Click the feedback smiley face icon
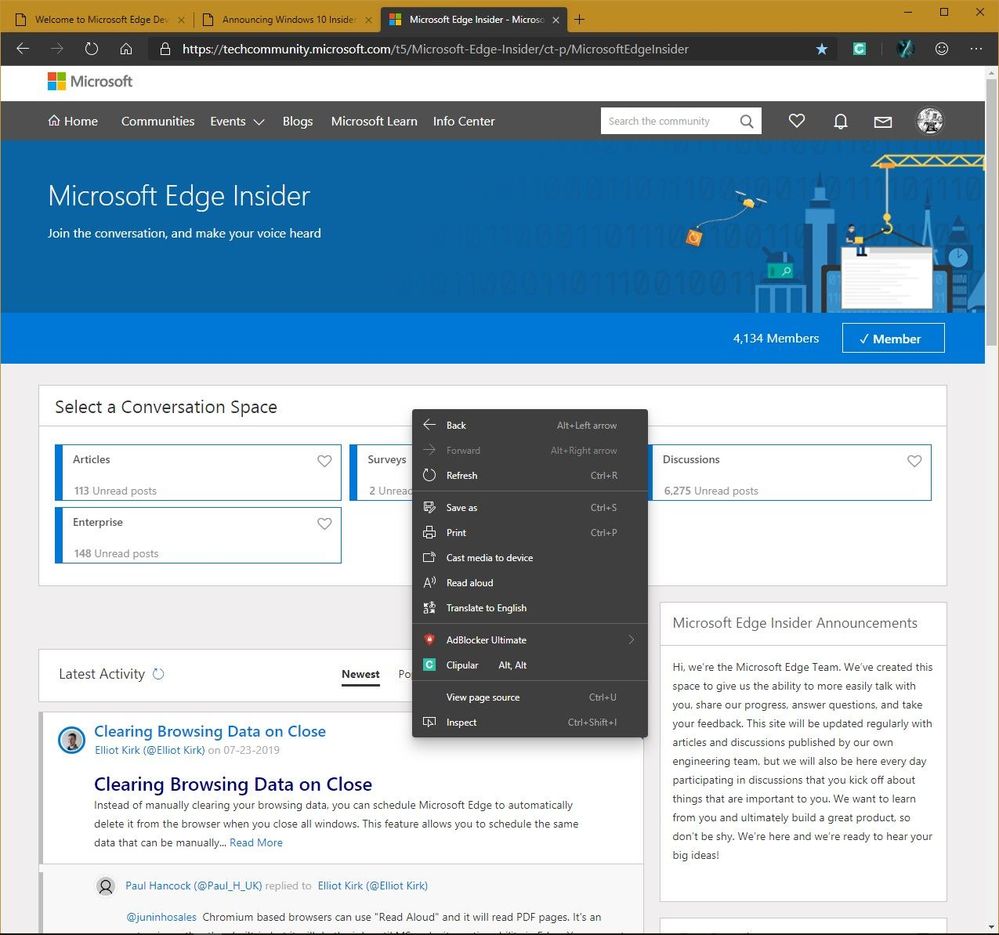Screen dimensions: 999x935 coord(942,48)
